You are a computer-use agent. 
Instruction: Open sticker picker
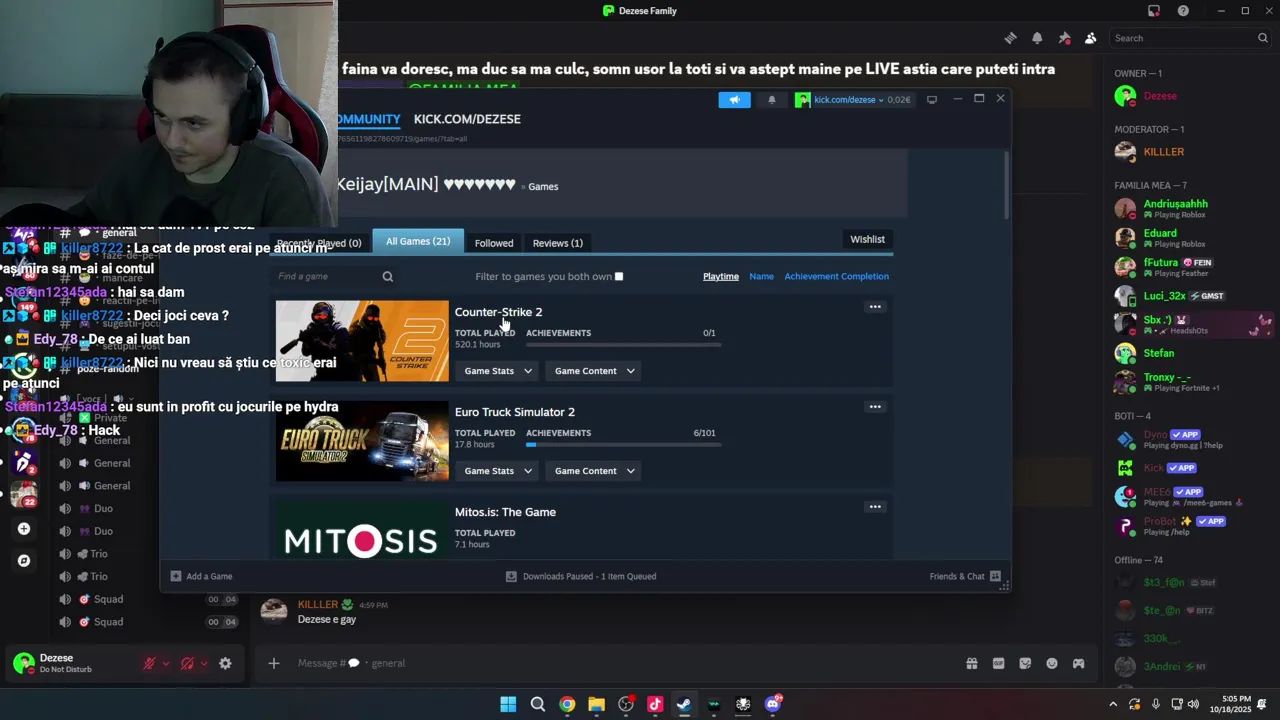coord(1025,663)
